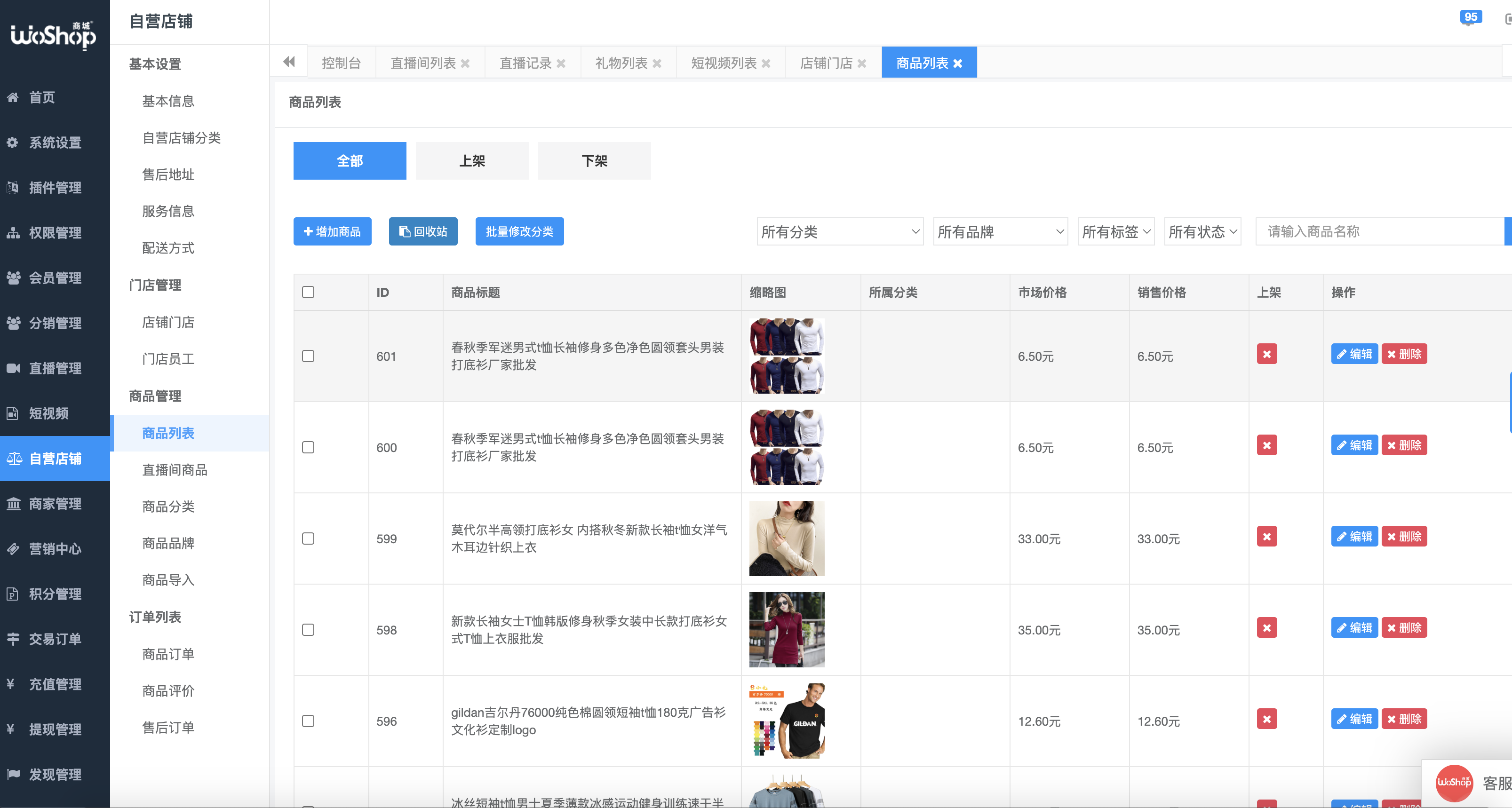Viewport: 1512px width, 808px height.
Task: Open the 所有分类 dropdown
Action: [840, 232]
